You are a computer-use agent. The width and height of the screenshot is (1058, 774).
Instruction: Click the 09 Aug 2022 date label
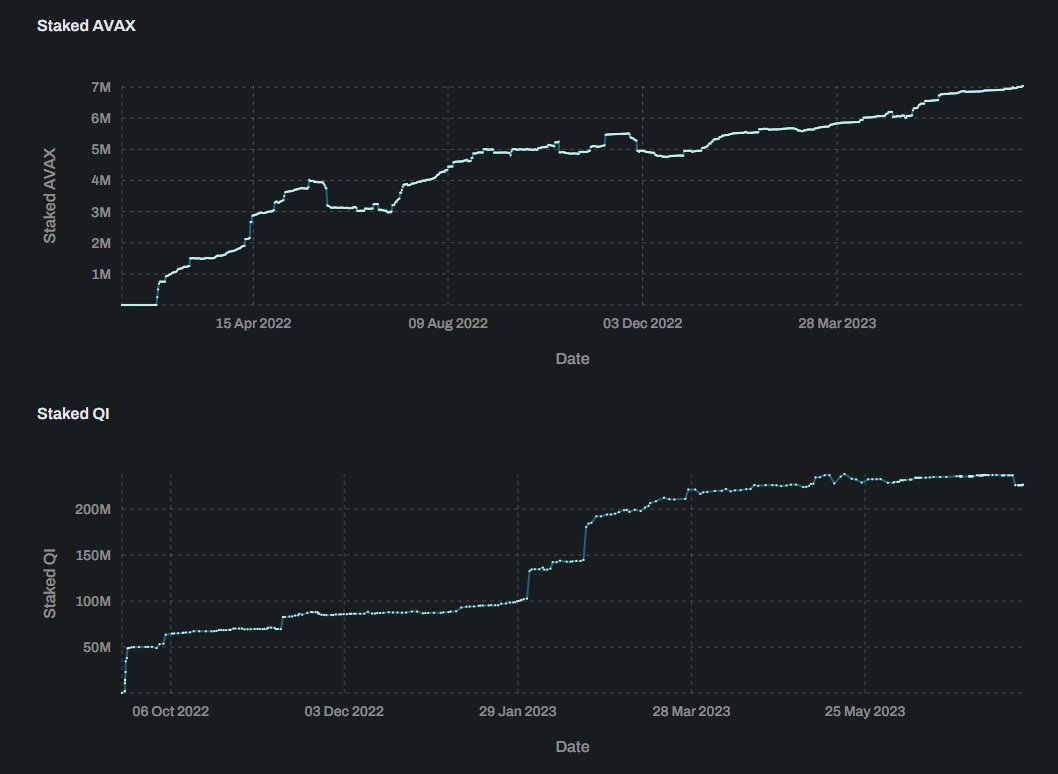click(x=448, y=323)
